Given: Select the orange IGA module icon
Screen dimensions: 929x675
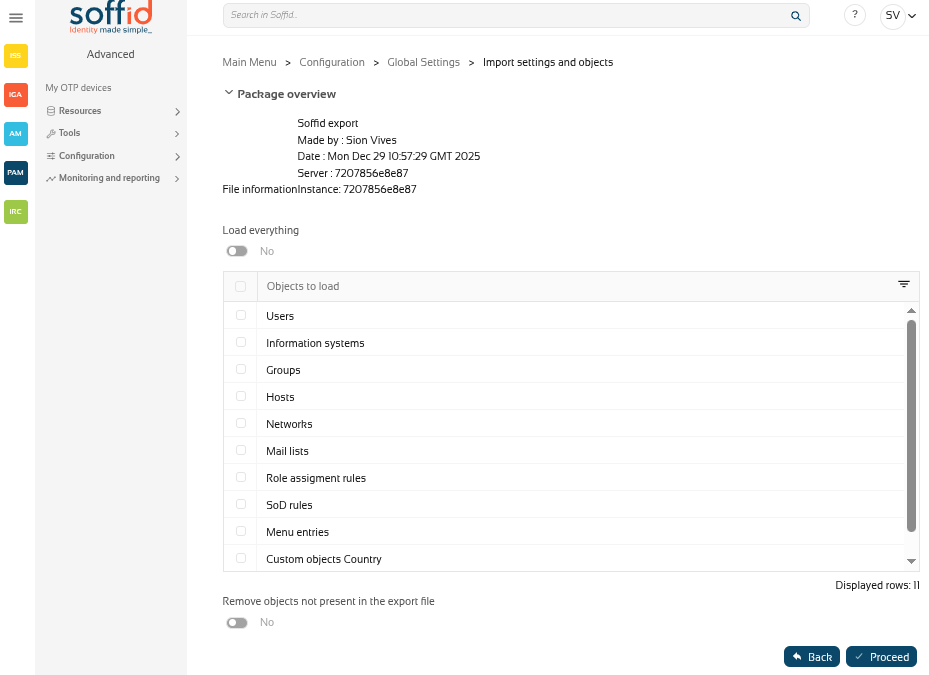Looking at the screenshot, I should (x=16, y=94).
